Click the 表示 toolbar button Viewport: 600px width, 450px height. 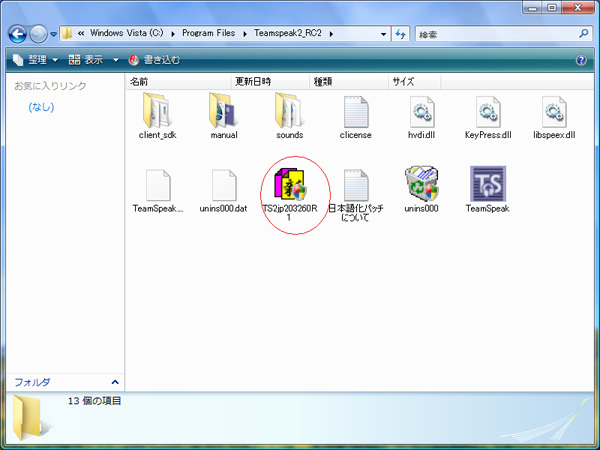point(86,60)
